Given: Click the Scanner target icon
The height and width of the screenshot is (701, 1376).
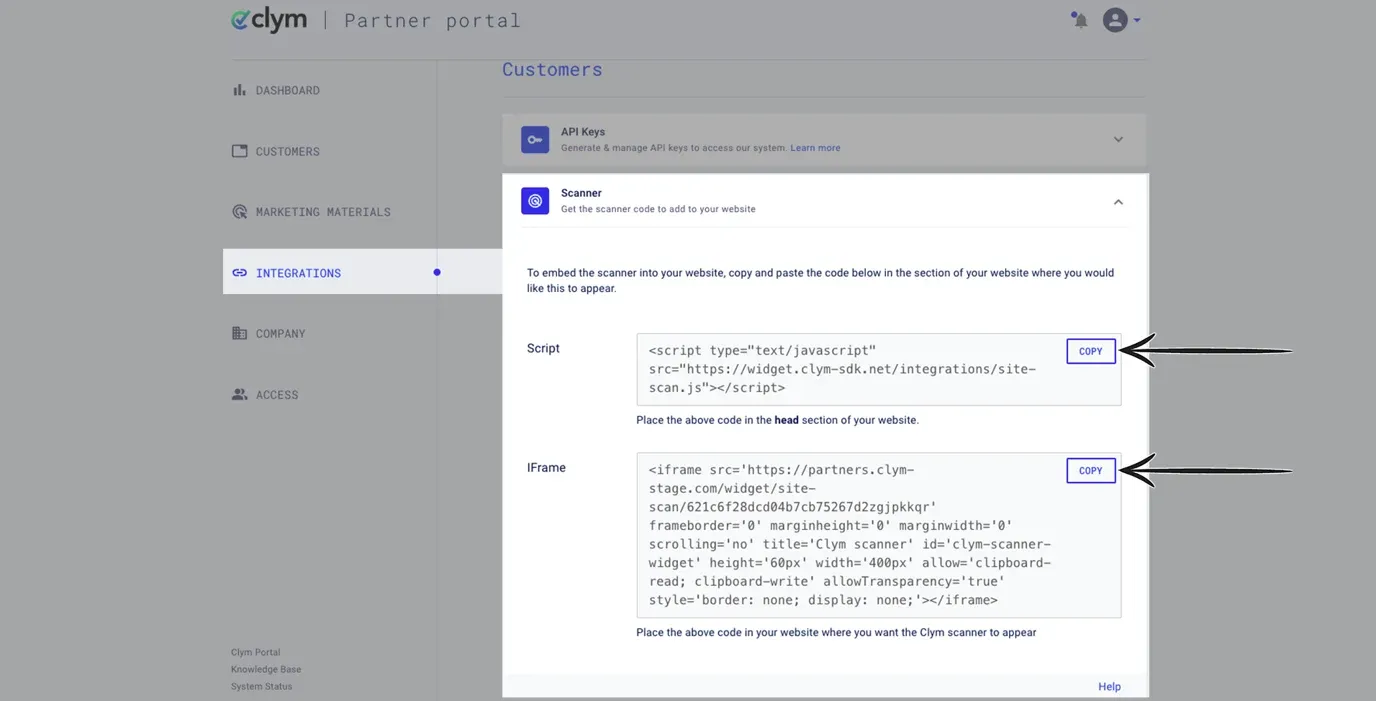Looking at the screenshot, I should [x=535, y=201].
